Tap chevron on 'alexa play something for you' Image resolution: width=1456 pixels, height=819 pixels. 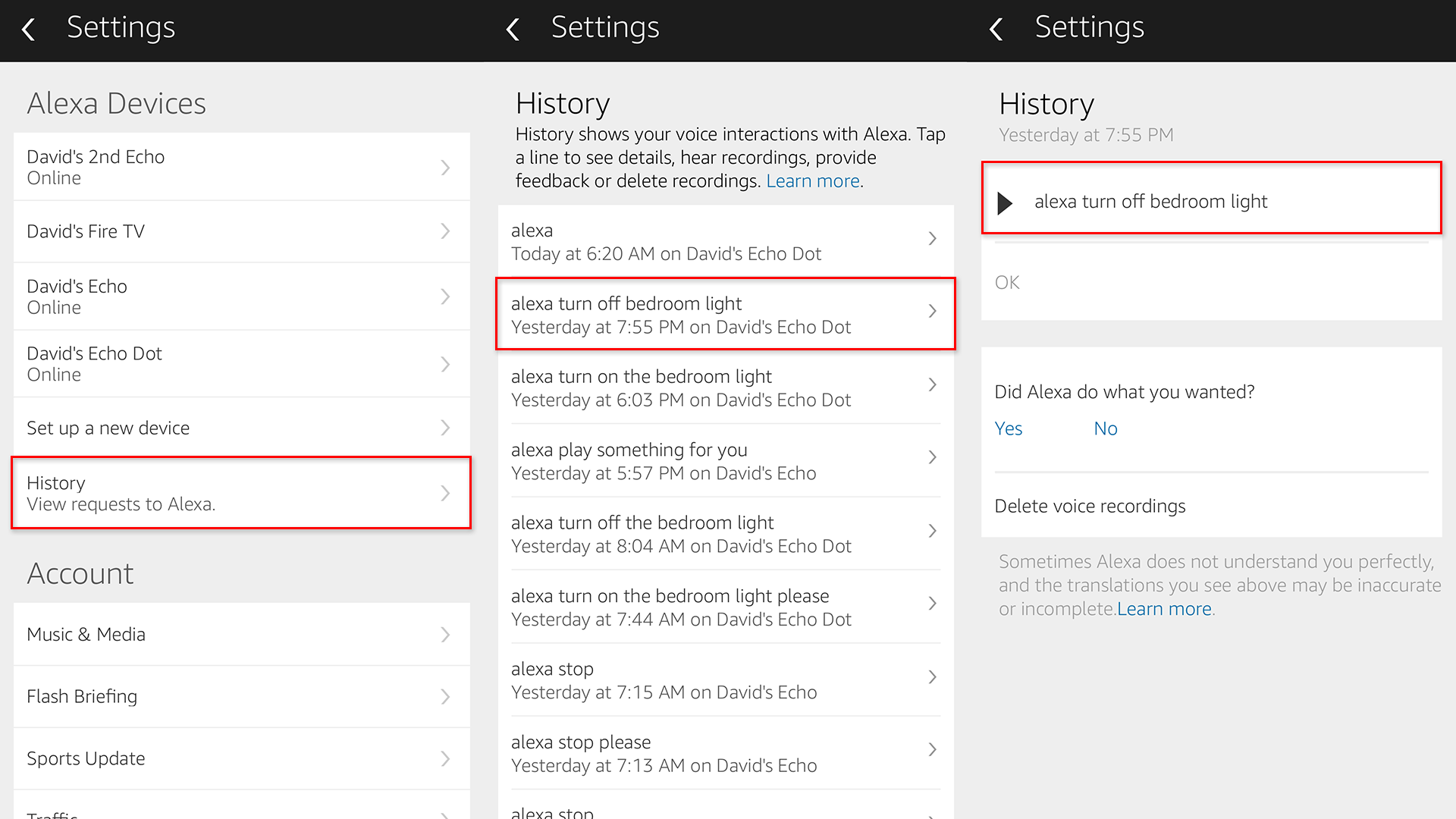click(933, 457)
